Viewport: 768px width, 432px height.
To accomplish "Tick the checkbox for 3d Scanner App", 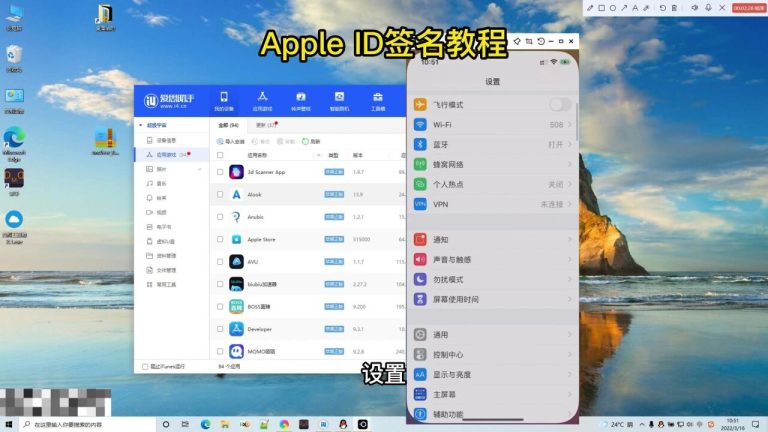I will 220,172.
